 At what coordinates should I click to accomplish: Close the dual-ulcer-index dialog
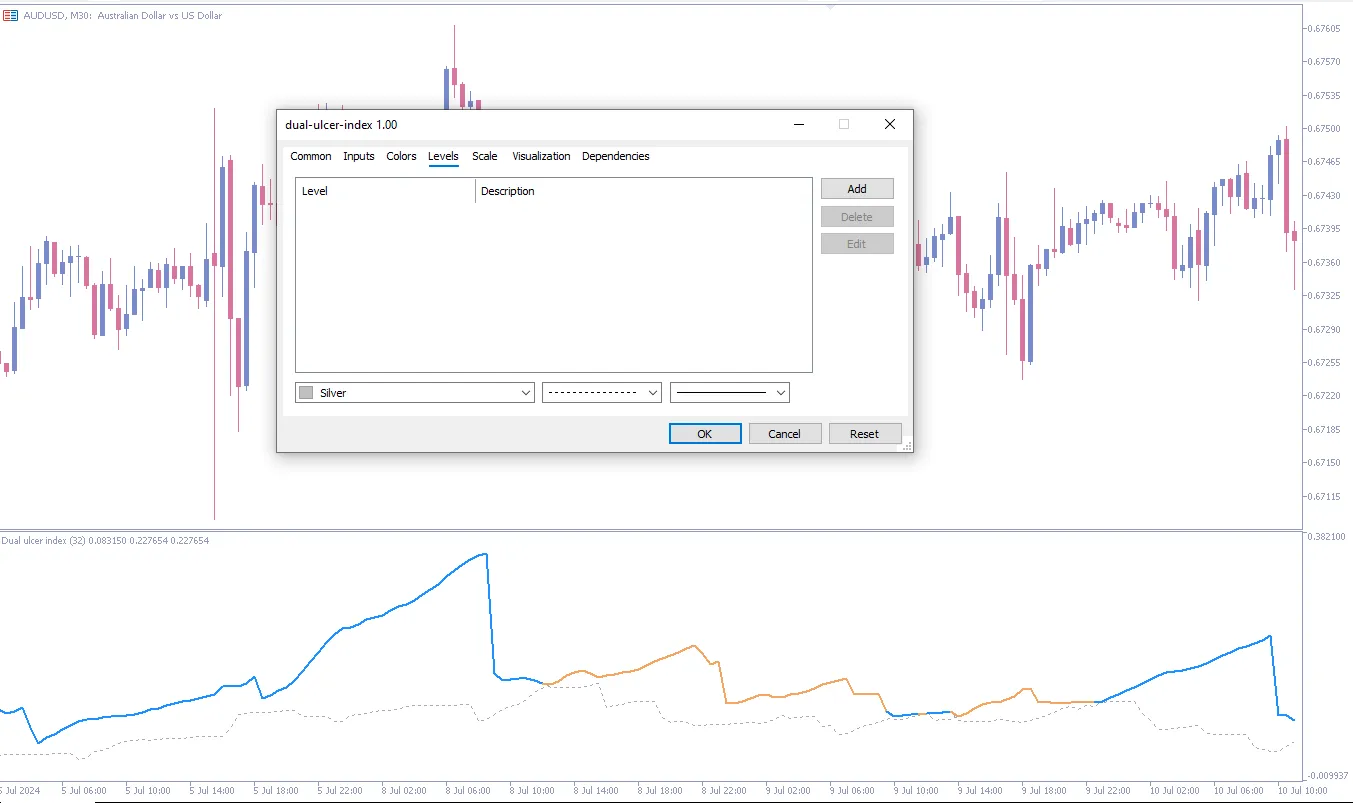[889, 124]
